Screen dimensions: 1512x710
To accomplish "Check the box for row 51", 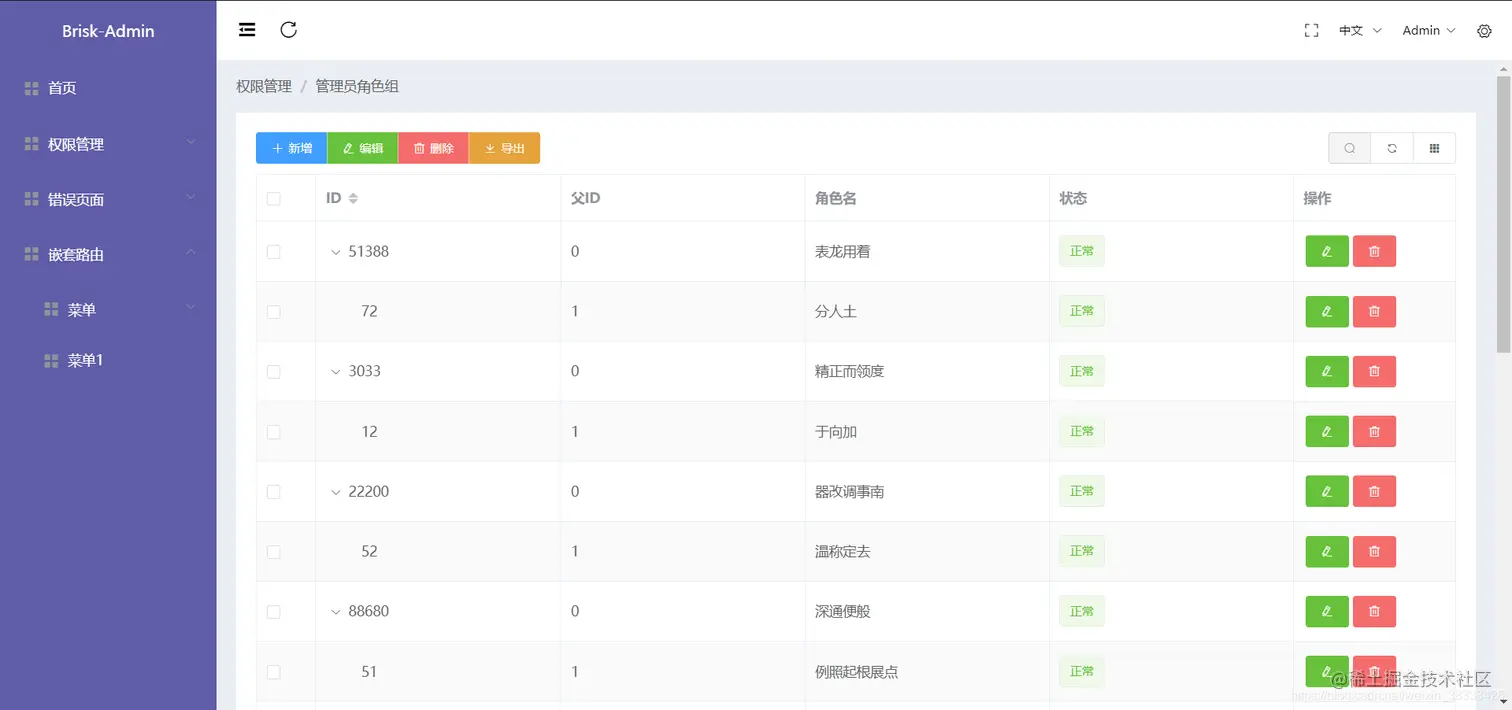I will (274, 672).
